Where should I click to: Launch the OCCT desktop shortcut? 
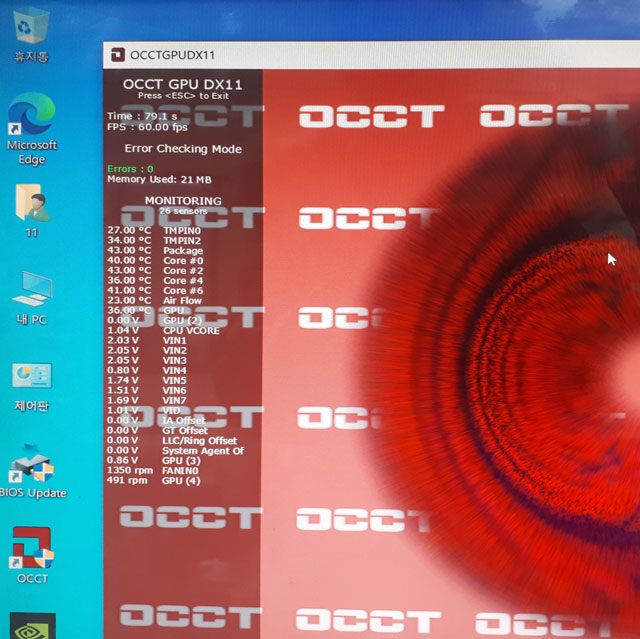click(32, 555)
